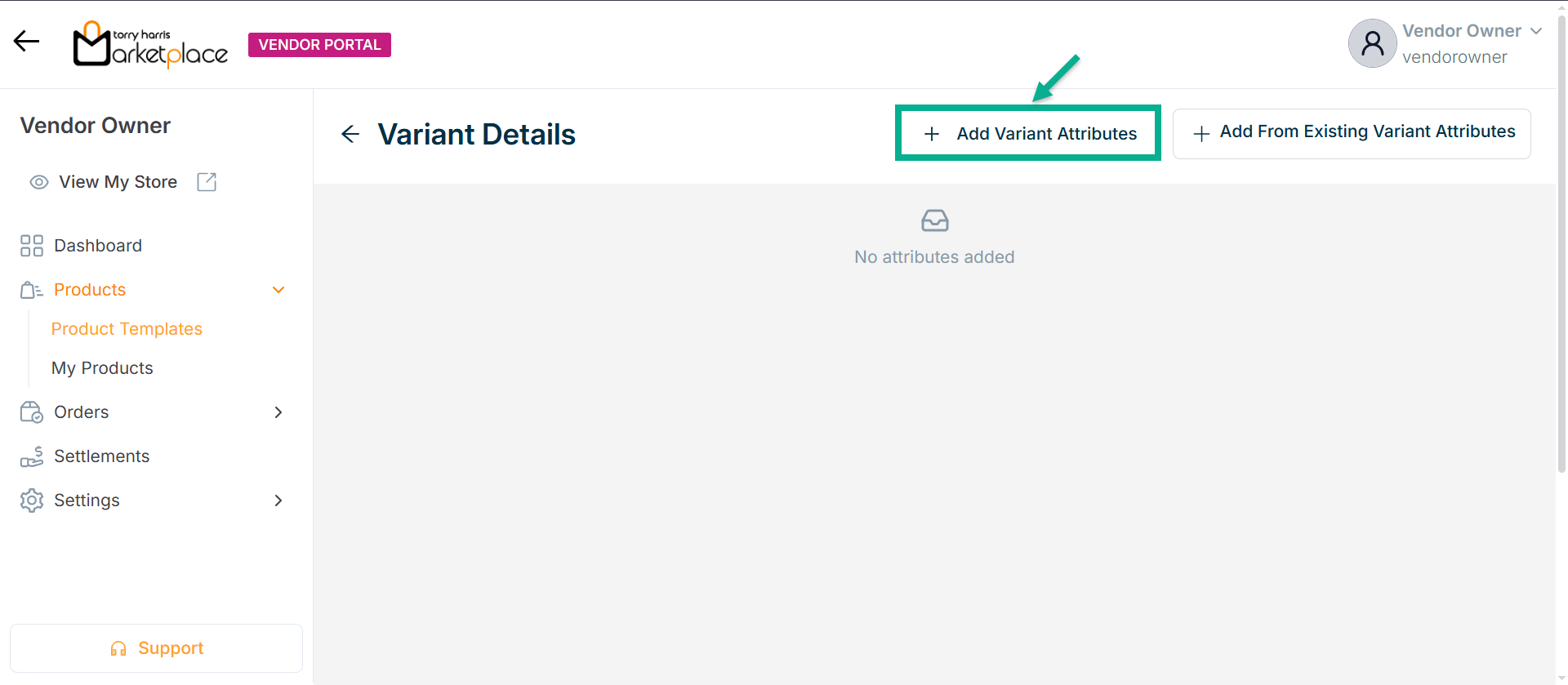This screenshot has height=685, width=1568.
Task: Open the Vendor Owner account dropdown
Action: (1536, 31)
